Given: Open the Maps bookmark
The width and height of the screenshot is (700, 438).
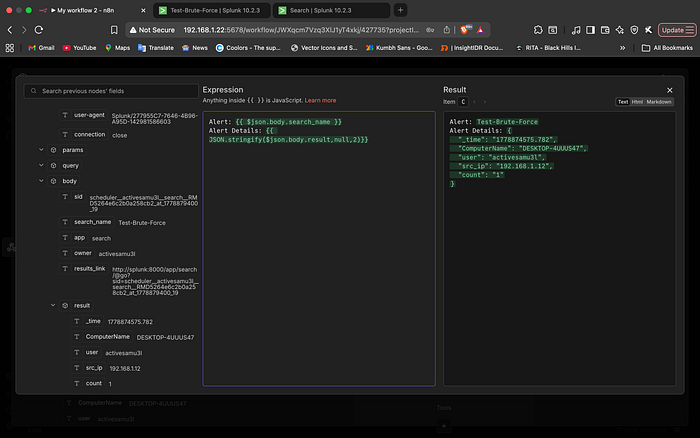Looking at the screenshot, I should [117, 48].
